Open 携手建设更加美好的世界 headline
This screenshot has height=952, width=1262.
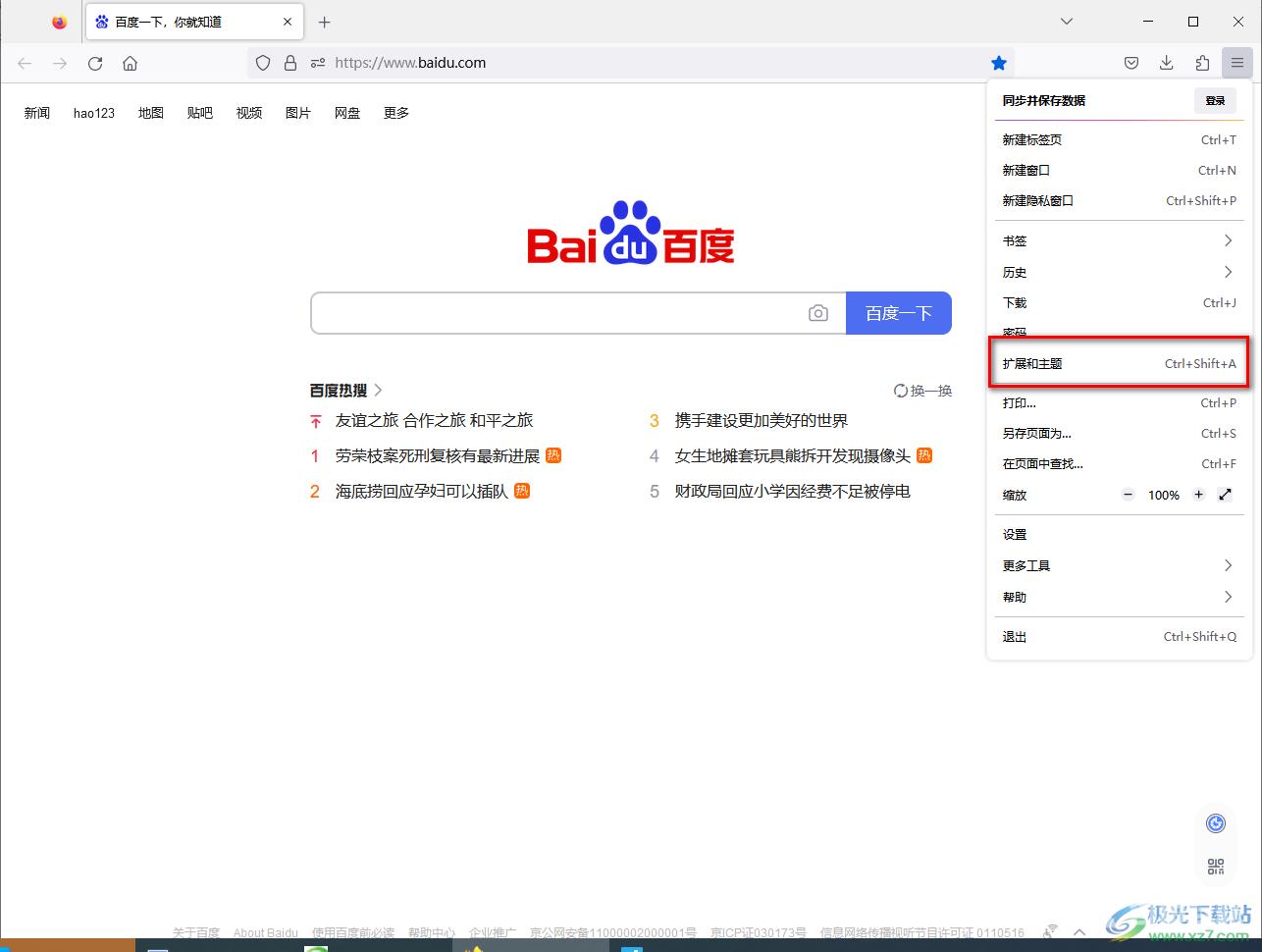pos(762,420)
